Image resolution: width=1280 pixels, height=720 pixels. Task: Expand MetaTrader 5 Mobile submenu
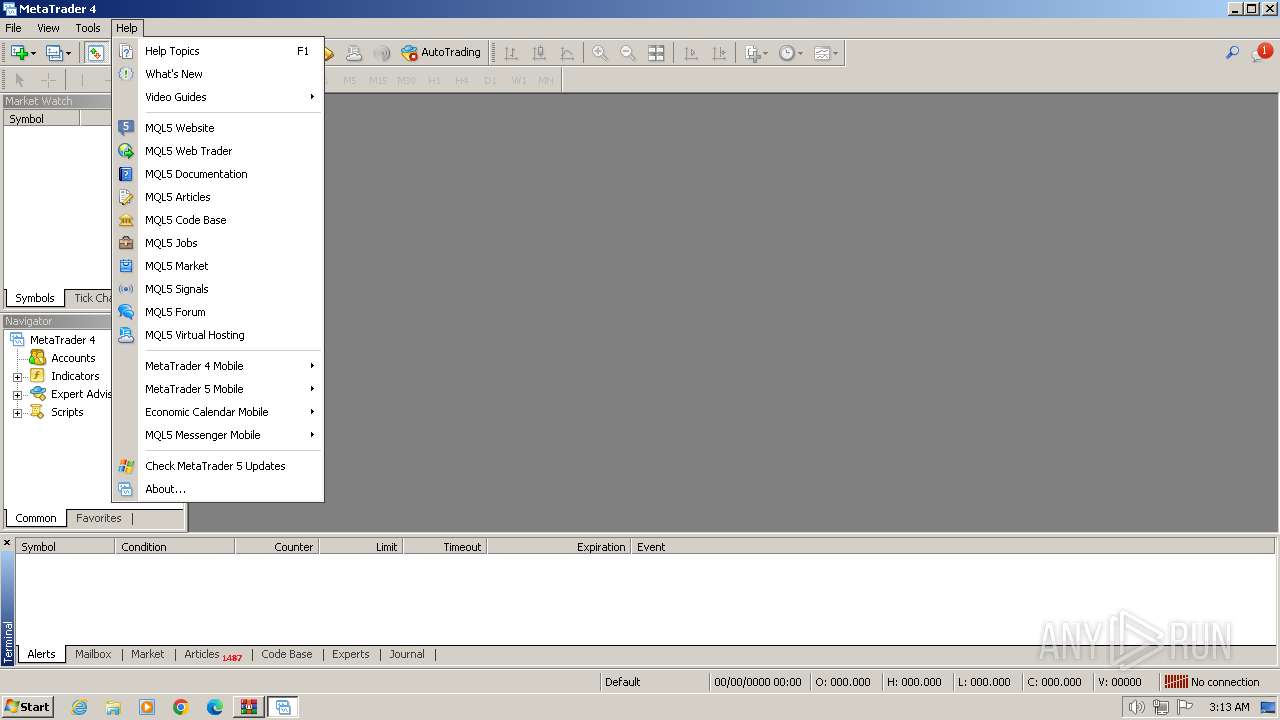tap(218, 389)
